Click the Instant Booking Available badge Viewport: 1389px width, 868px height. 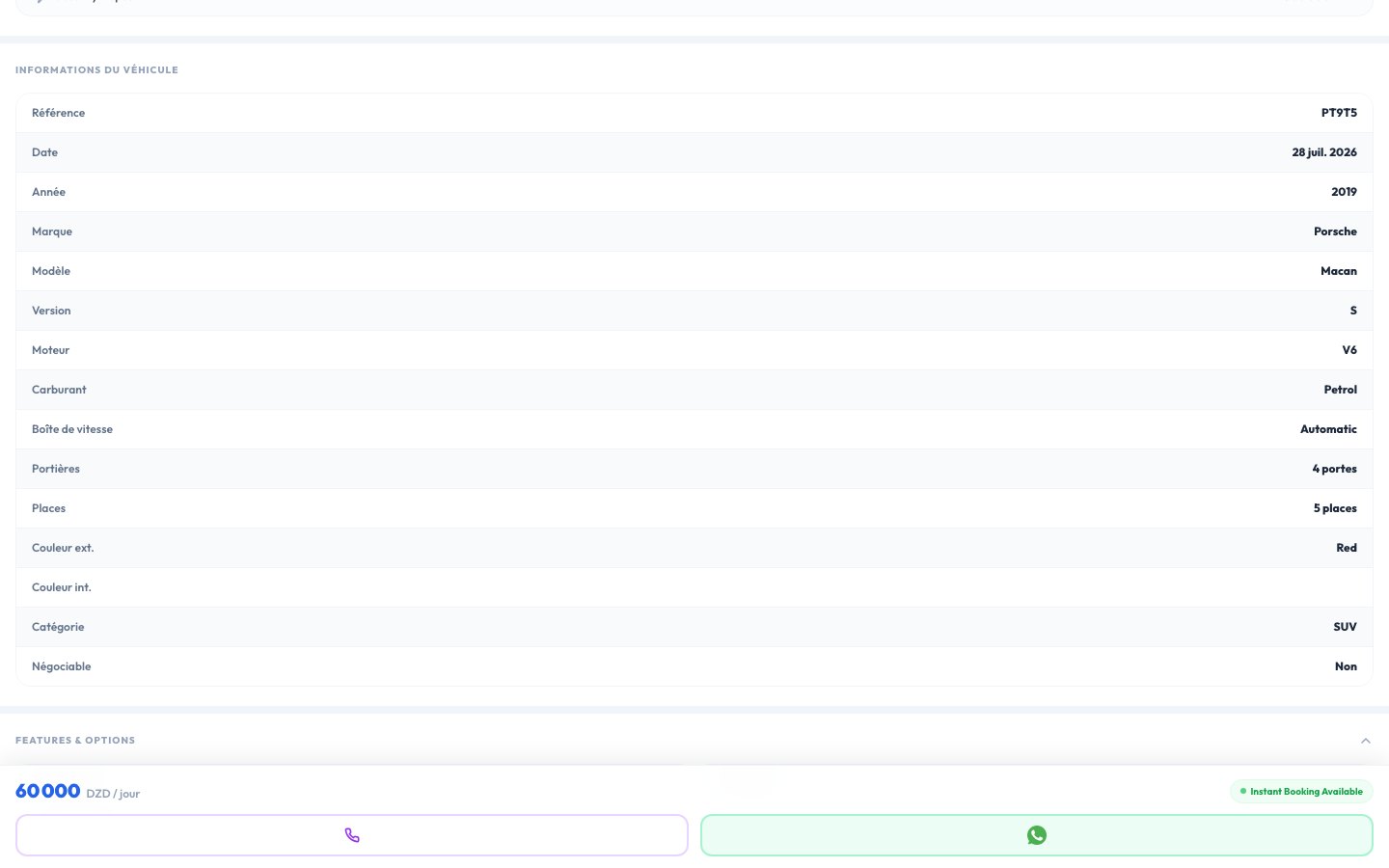click(1301, 792)
